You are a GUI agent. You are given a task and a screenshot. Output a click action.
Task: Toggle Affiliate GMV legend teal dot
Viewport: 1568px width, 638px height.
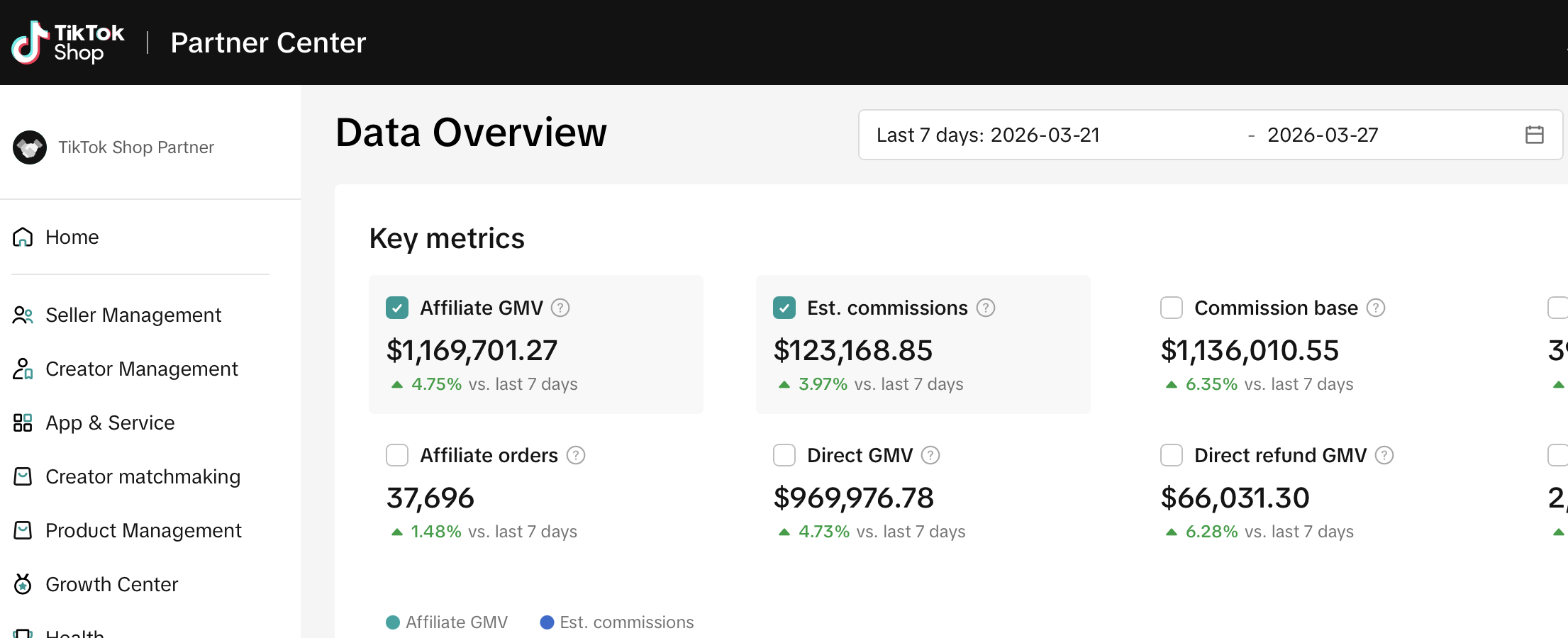pyautogui.click(x=393, y=622)
